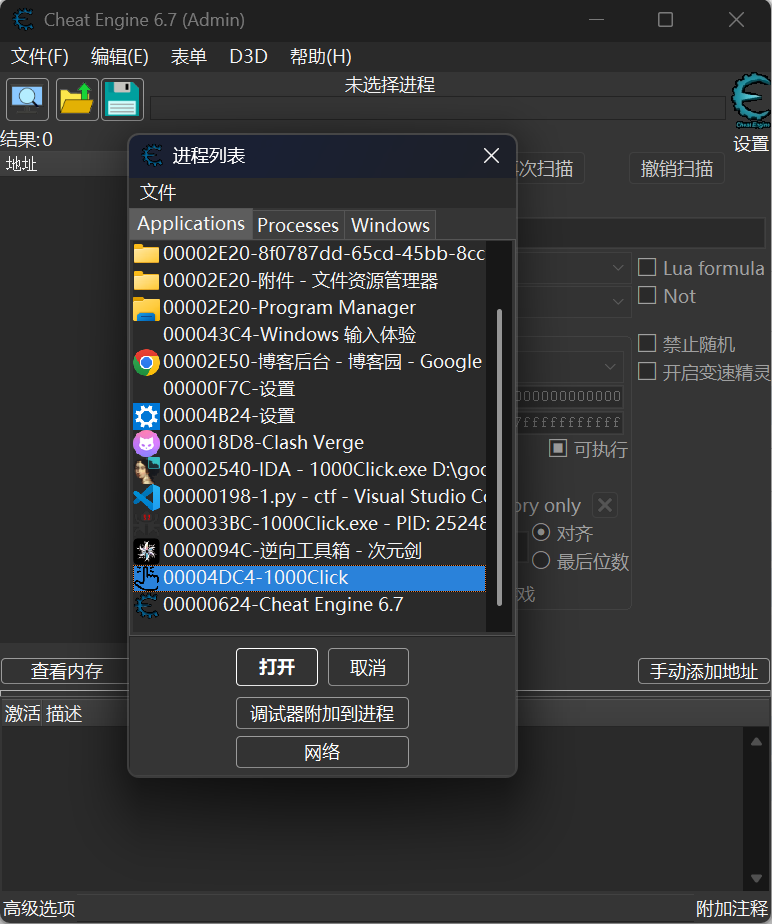This screenshot has width=772, height=924.
Task: Switch to the Applications tab
Action: [x=191, y=223]
